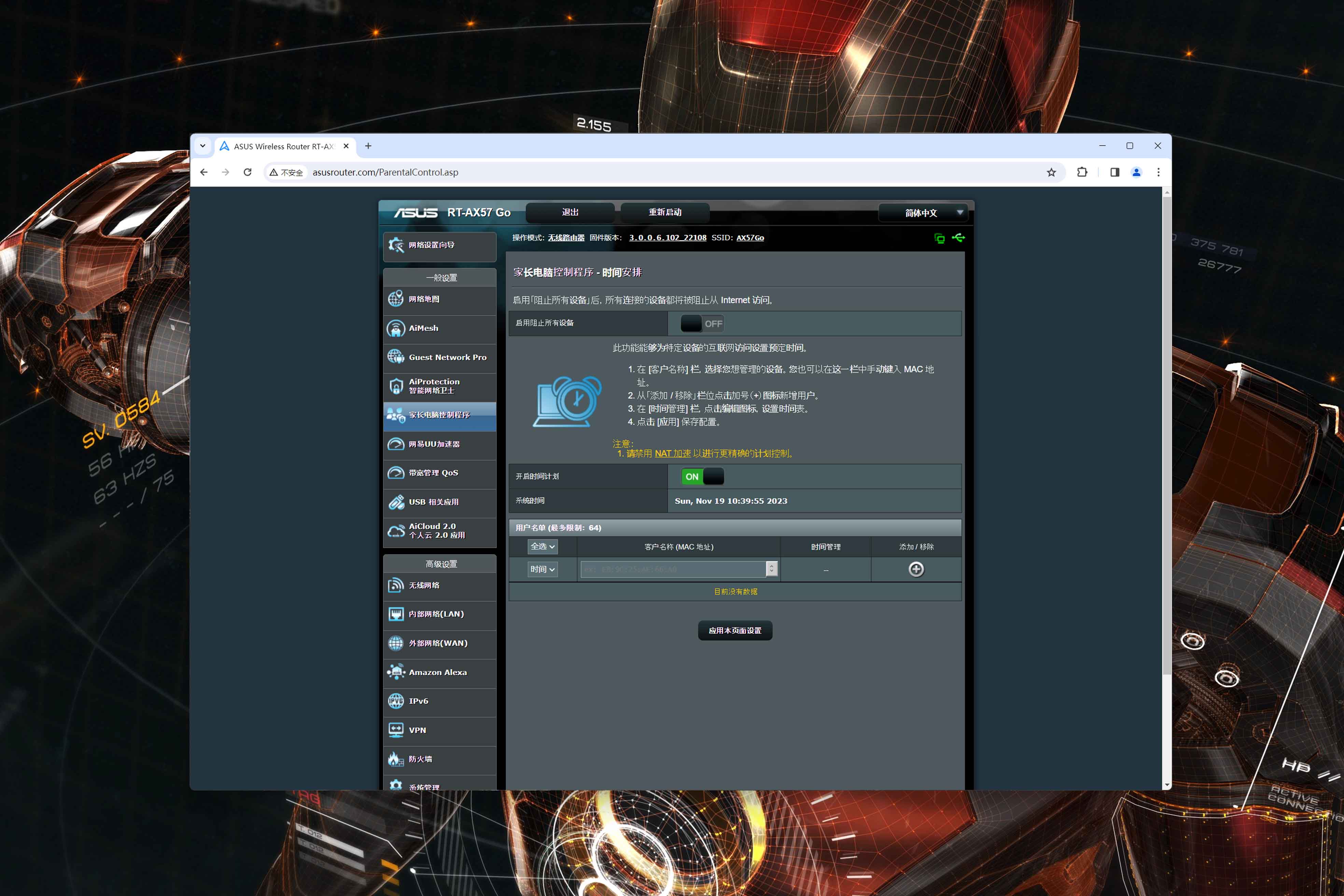Click the green USB status icon
The image size is (1344, 896).
tap(958, 237)
